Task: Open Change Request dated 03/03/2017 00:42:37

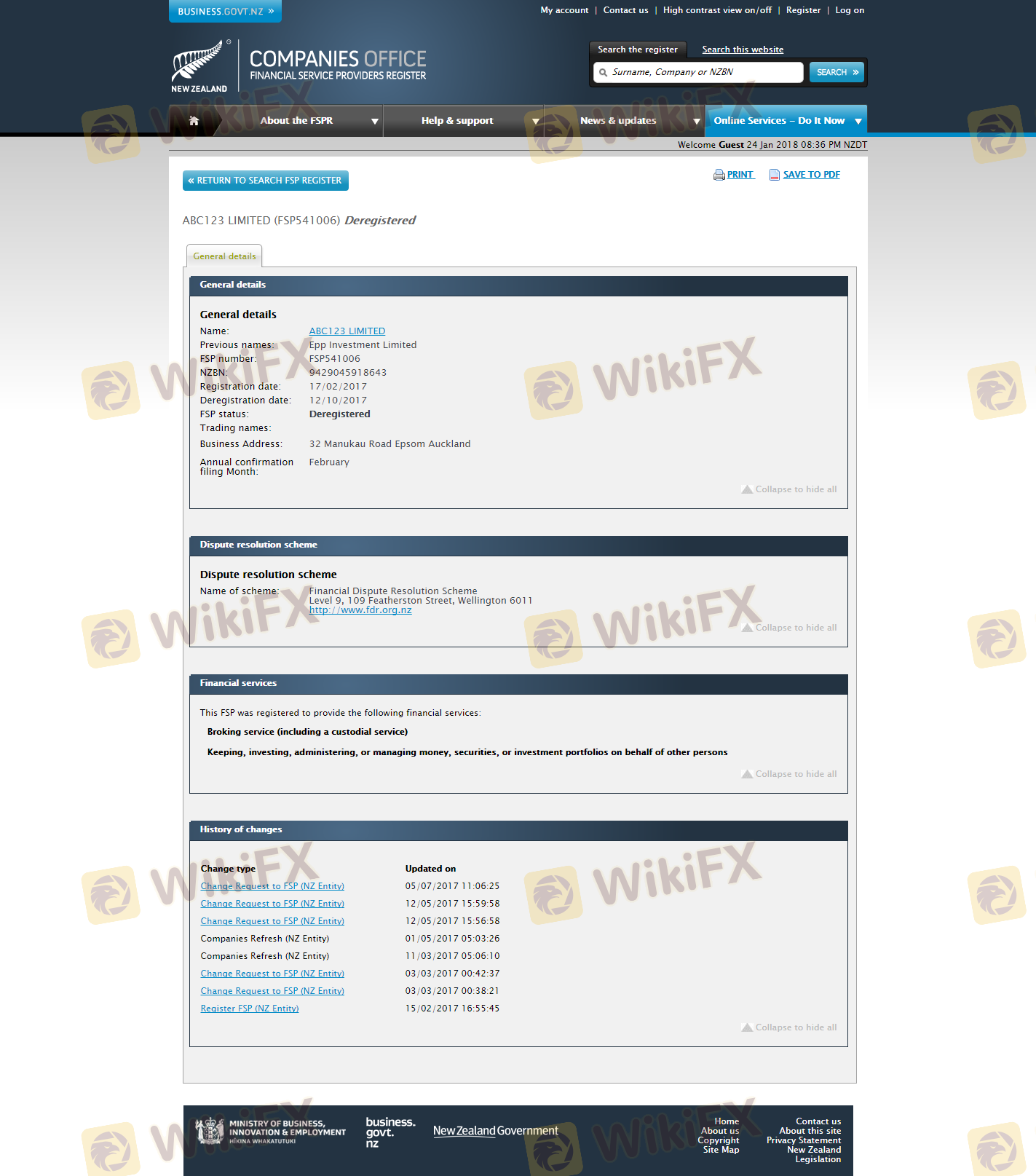Action: pyautogui.click(x=272, y=974)
